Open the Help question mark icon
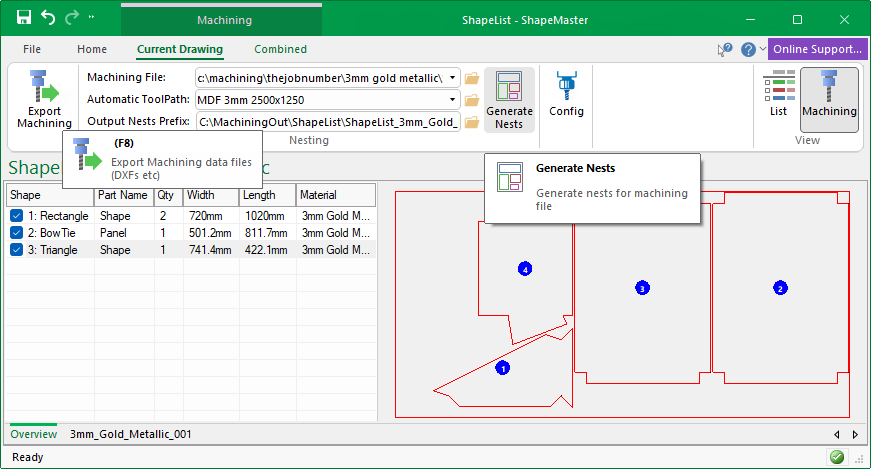This screenshot has width=871, height=469. pos(747,49)
